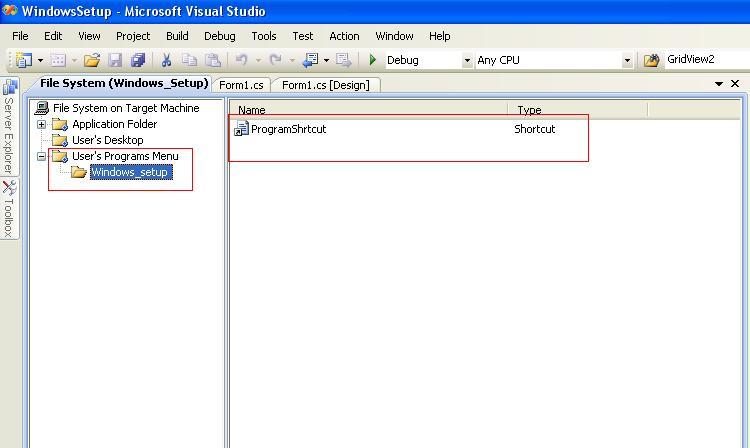Click the Save All icon
The height and width of the screenshot is (448, 750).
click(x=138, y=60)
